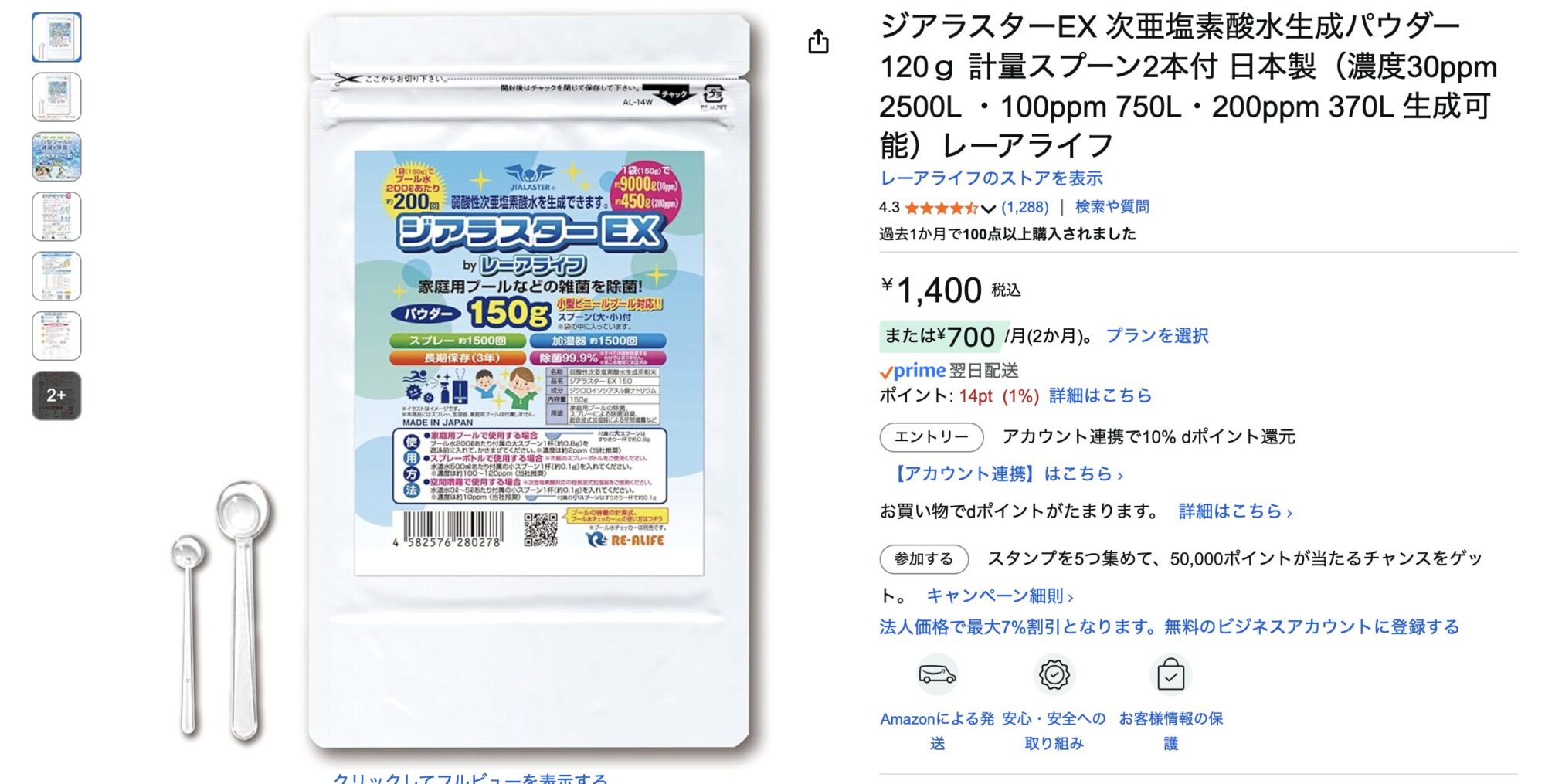This screenshot has height=784, width=1545.
Task: Click the customer info protection bag icon
Action: coord(1170,674)
